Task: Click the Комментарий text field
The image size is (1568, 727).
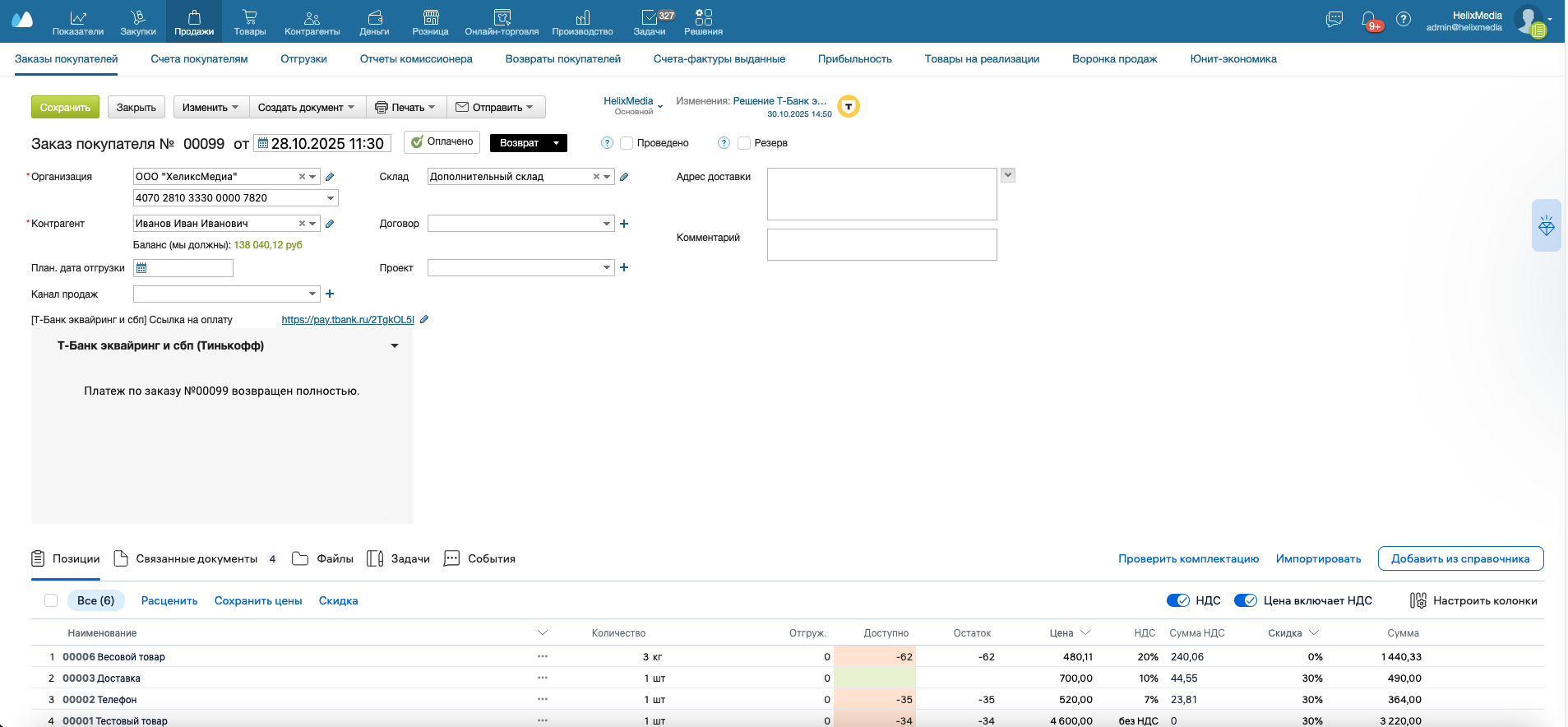Action: click(x=881, y=244)
